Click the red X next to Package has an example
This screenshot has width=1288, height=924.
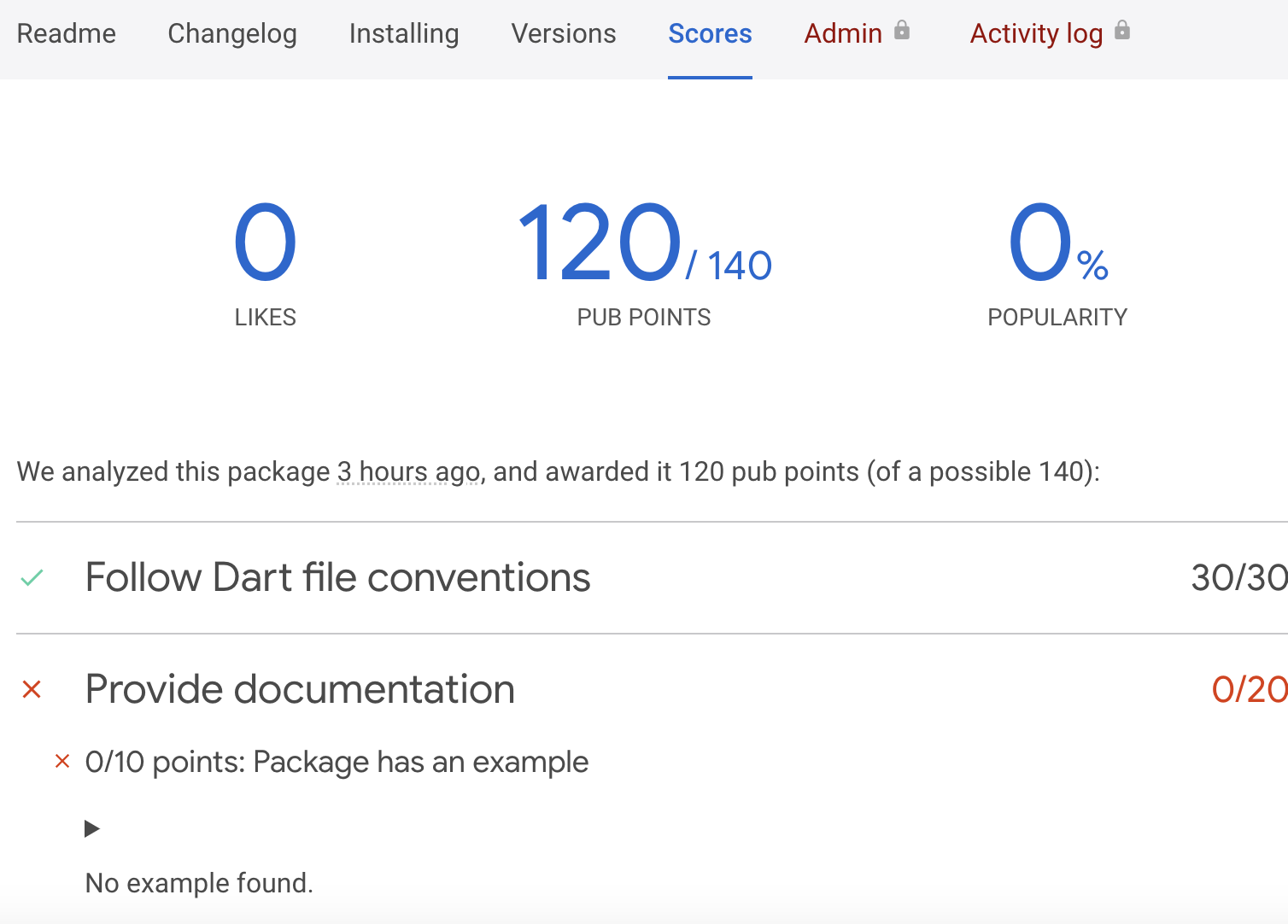point(61,761)
